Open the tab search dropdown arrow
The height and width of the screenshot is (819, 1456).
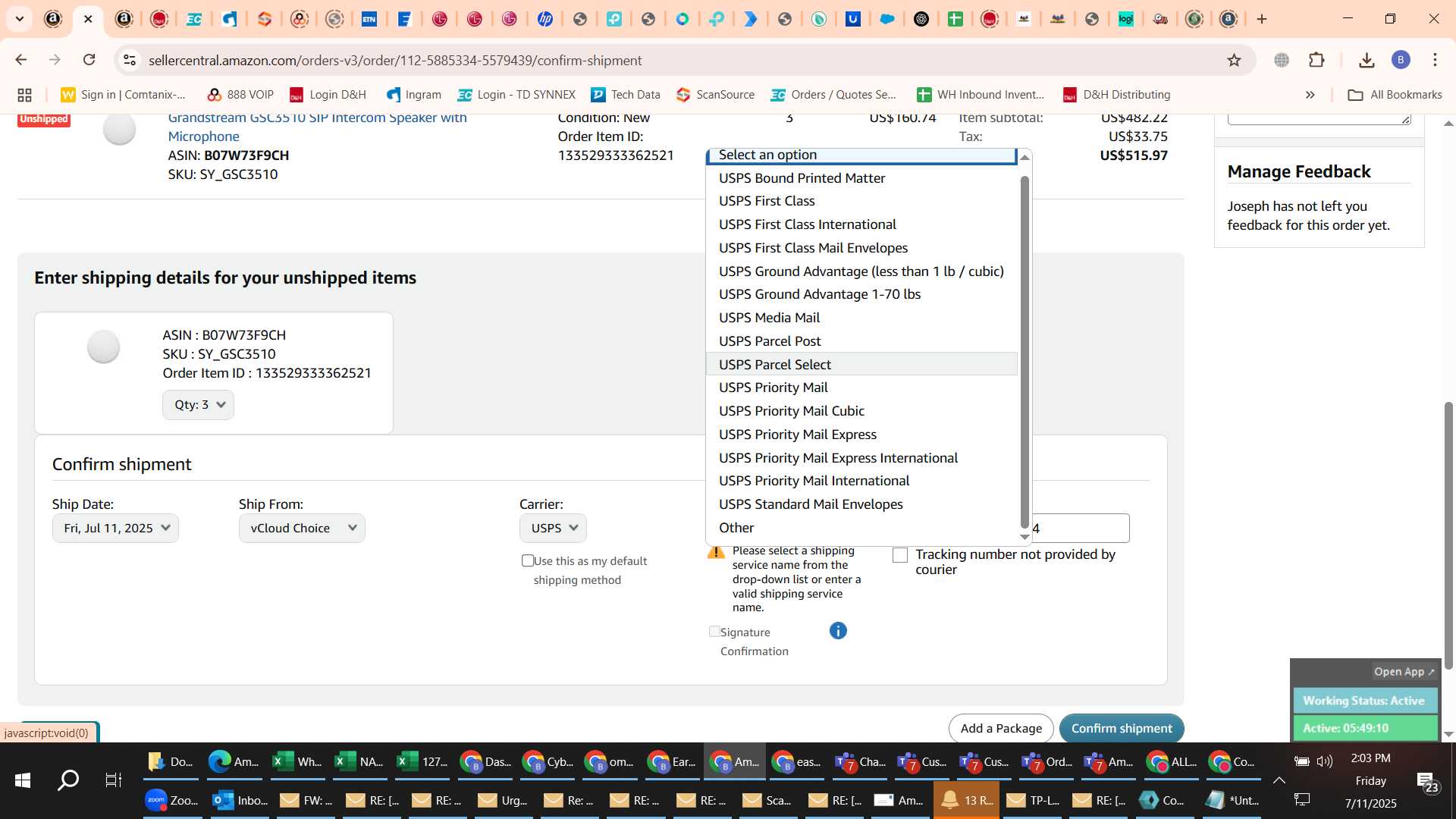pos(19,19)
